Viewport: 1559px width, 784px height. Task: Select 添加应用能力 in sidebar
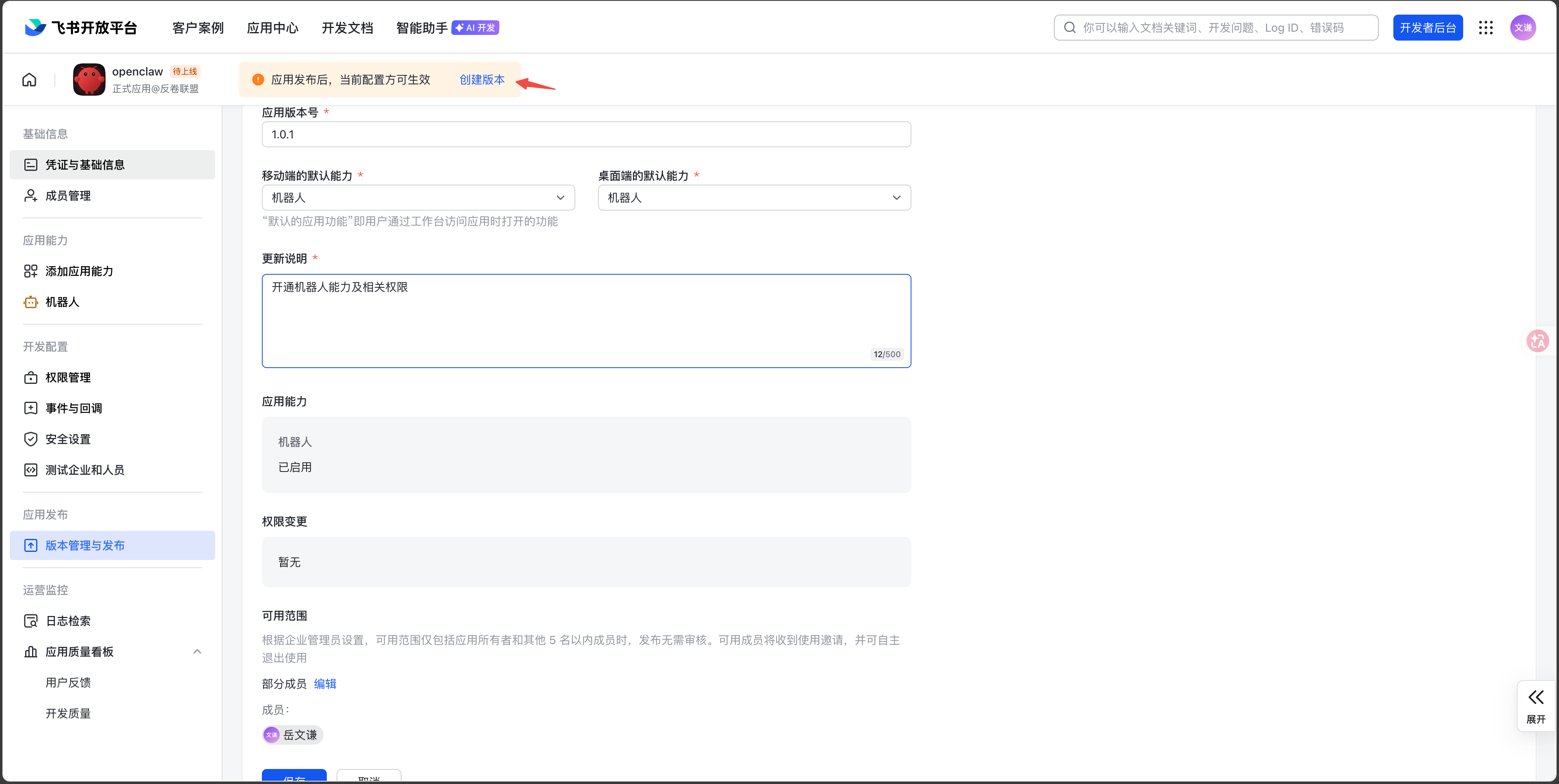click(112, 271)
